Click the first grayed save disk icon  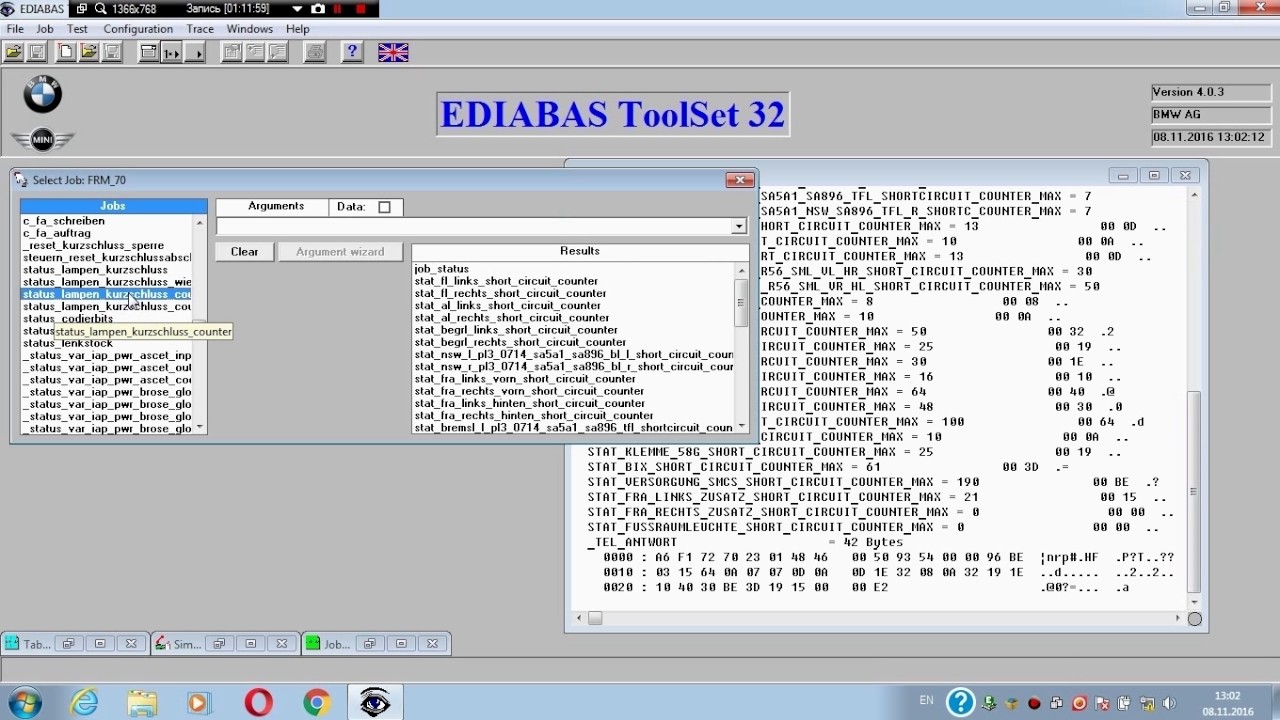tap(35, 52)
